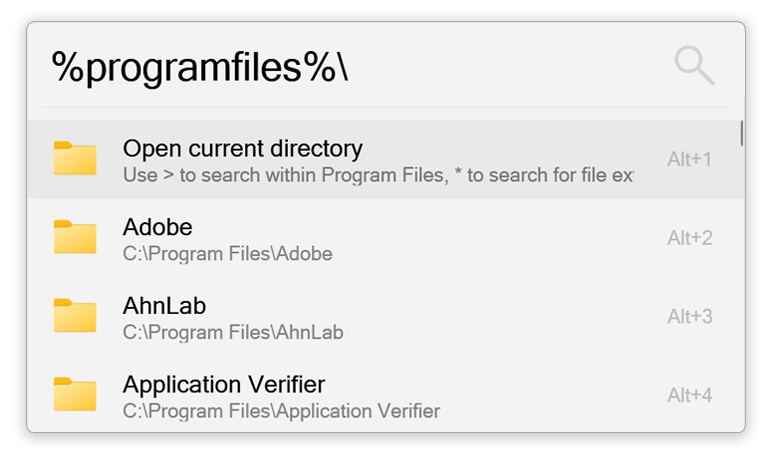Open the Application Verifier result

pyautogui.click(x=224, y=384)
